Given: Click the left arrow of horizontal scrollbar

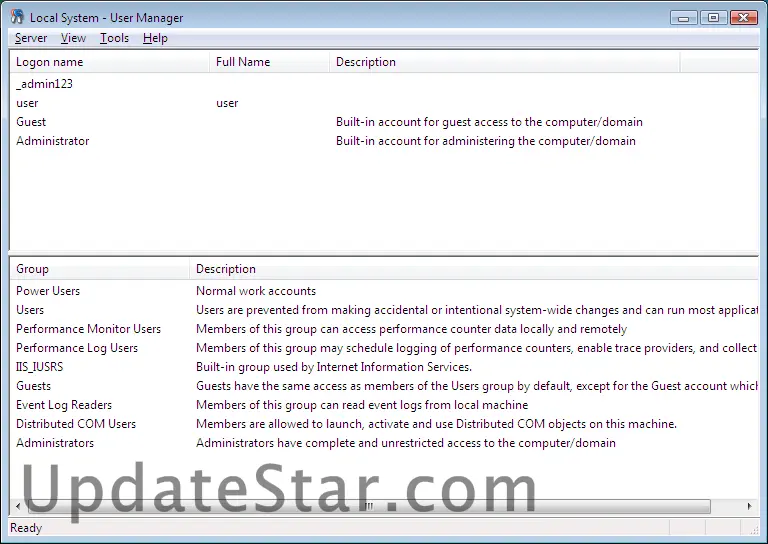Looking at the screenshot, I should coord(18,506).
